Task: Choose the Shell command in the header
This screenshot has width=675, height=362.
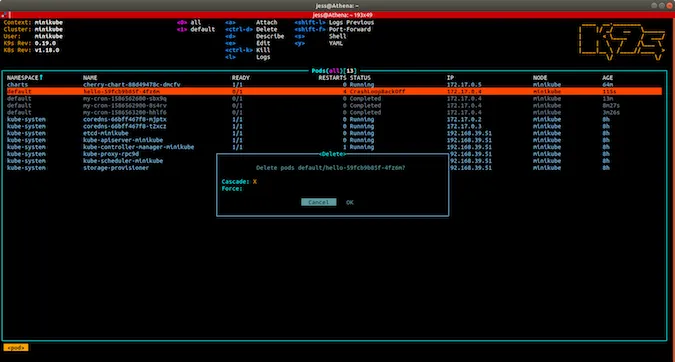Action: click(338, 36)
